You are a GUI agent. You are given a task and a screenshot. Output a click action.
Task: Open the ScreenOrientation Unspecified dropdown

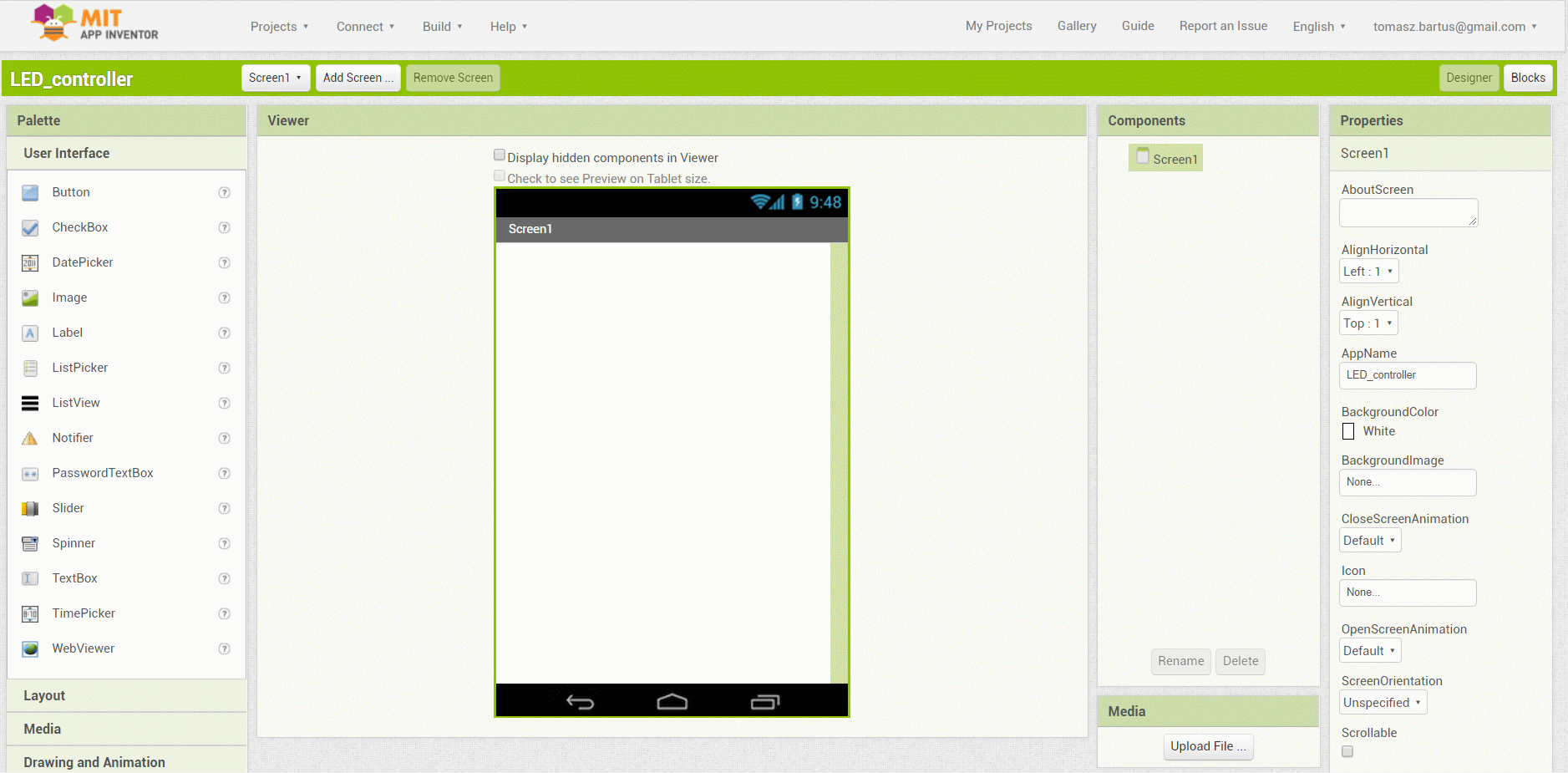pyautogui.click(x=1382, y=703)
